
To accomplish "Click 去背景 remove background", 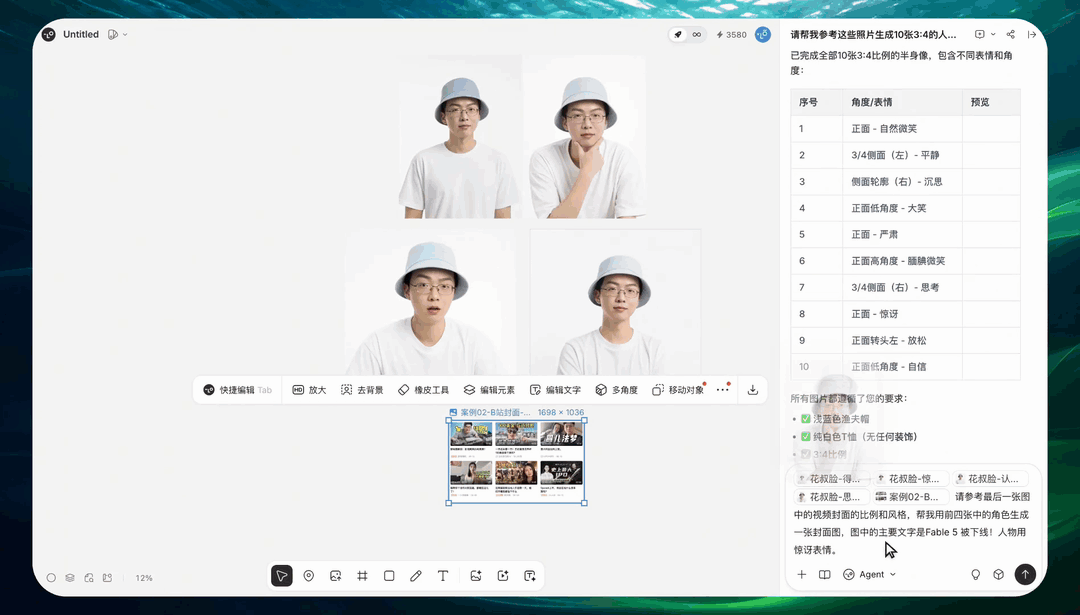I will pos(362,390).
